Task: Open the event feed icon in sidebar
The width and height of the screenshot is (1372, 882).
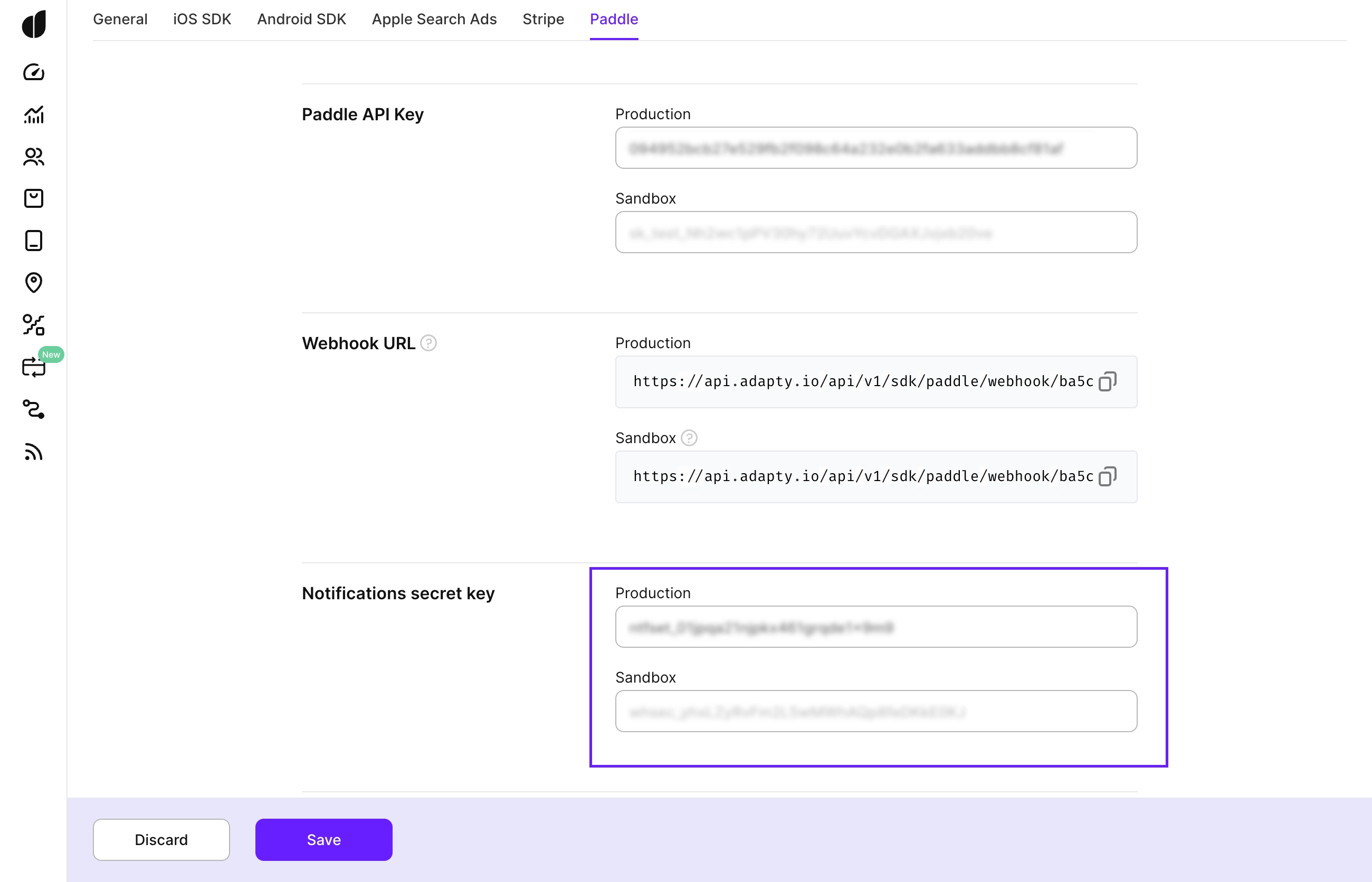Action: [34, 452]
